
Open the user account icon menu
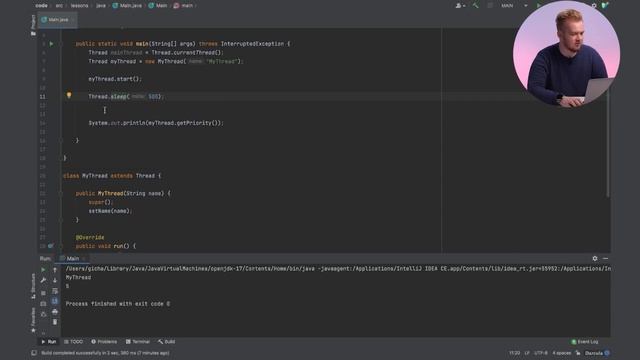460,6
